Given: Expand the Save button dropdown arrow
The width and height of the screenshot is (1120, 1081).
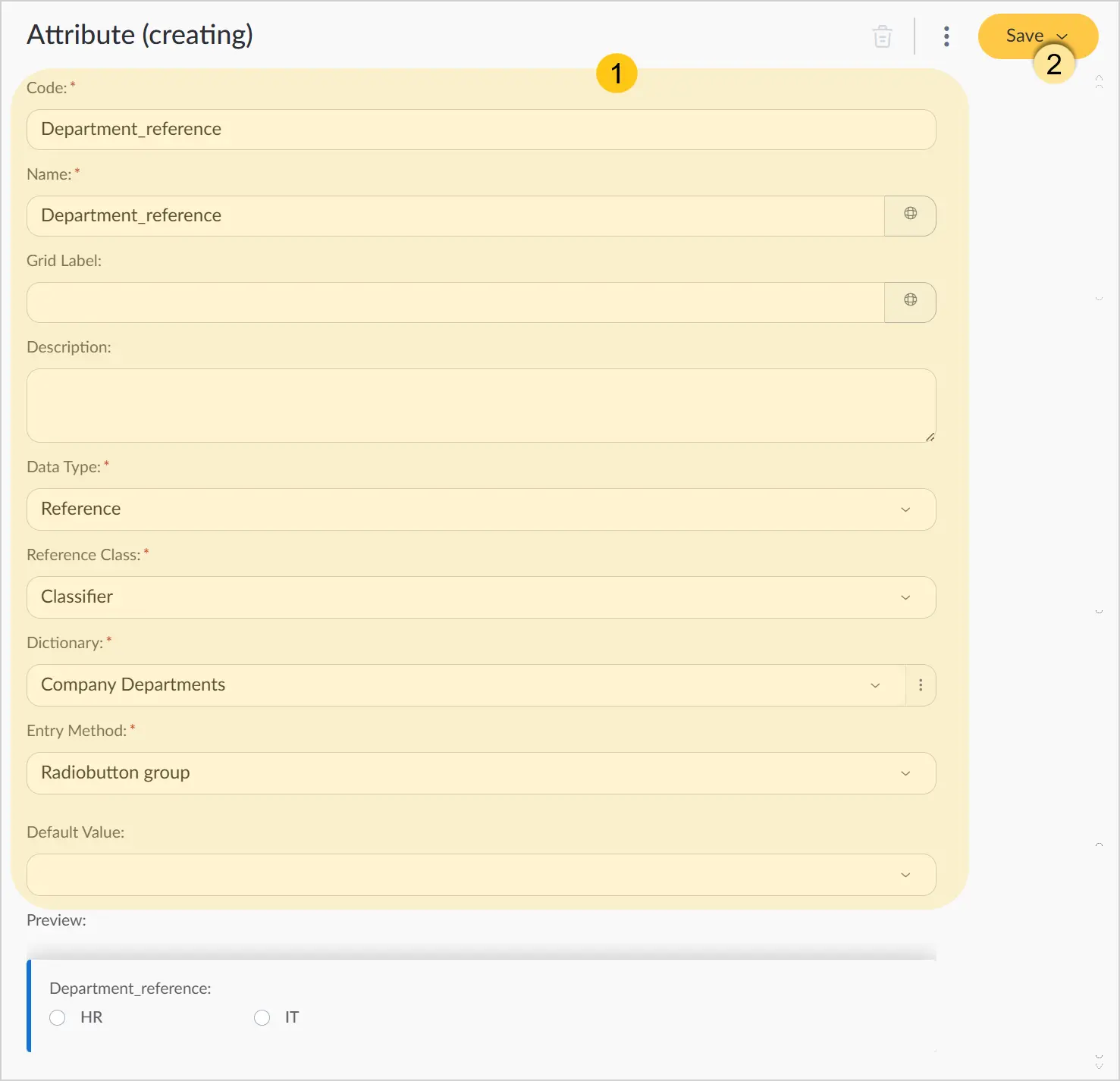Looking at the screenshot, I should (1062, 36).
